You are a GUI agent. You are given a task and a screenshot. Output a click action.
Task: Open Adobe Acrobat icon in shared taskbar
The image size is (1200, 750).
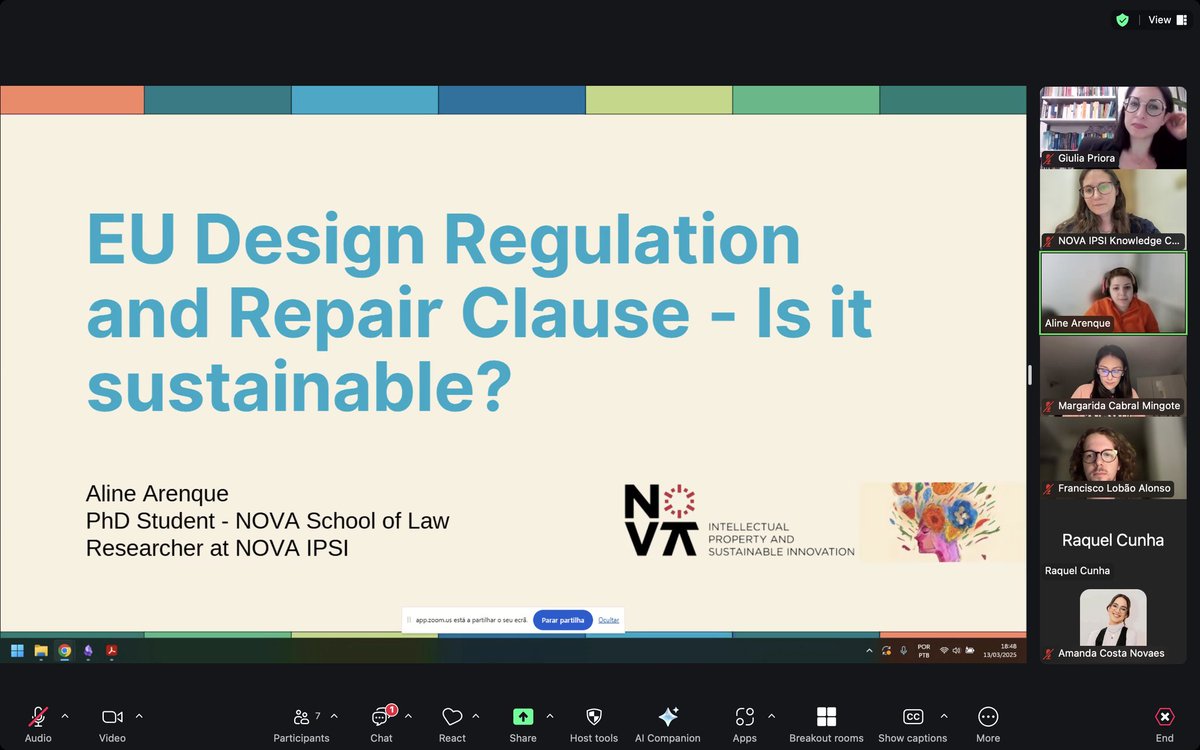click(x=111, y=650)
